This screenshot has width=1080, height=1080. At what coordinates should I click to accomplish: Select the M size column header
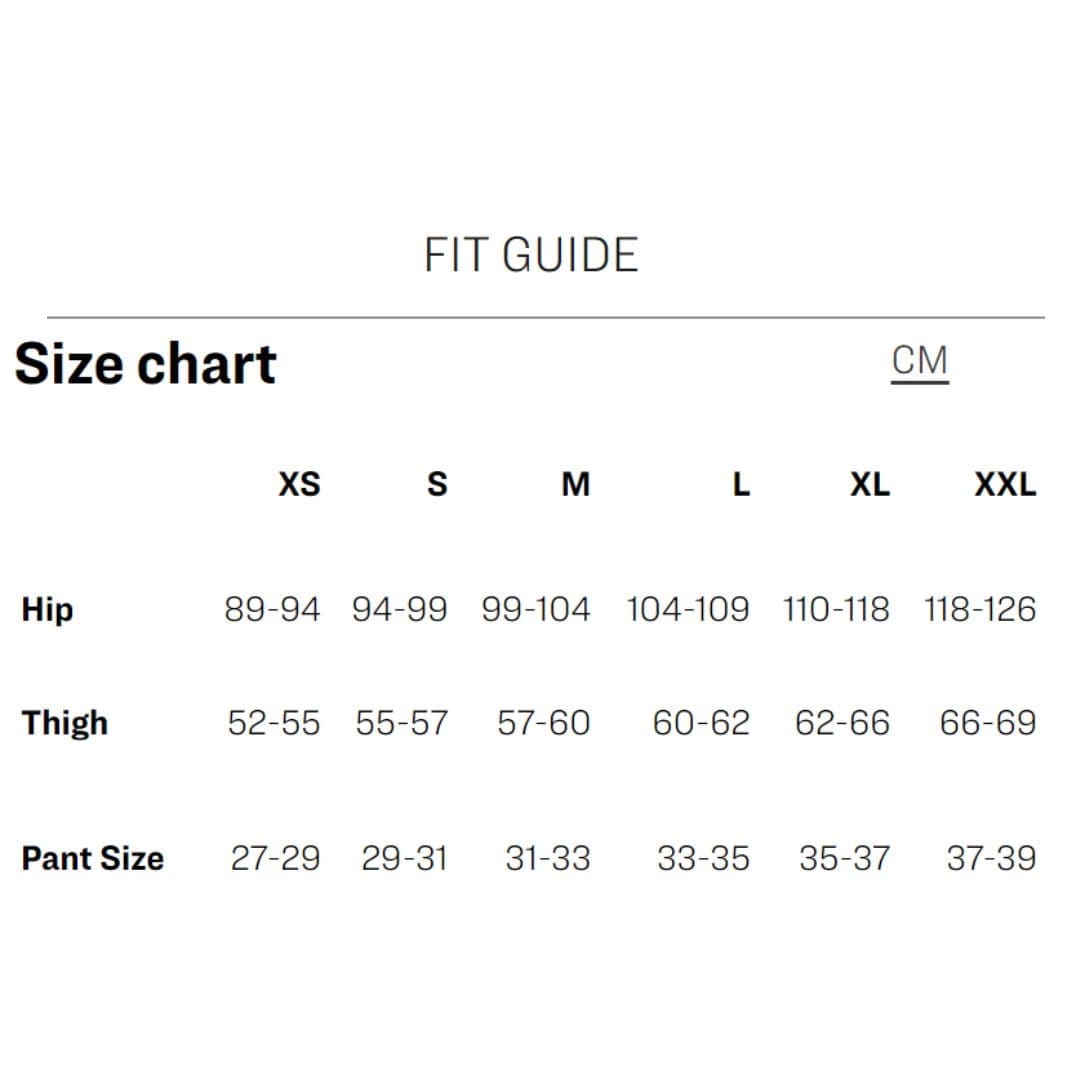tap(575, 485)
